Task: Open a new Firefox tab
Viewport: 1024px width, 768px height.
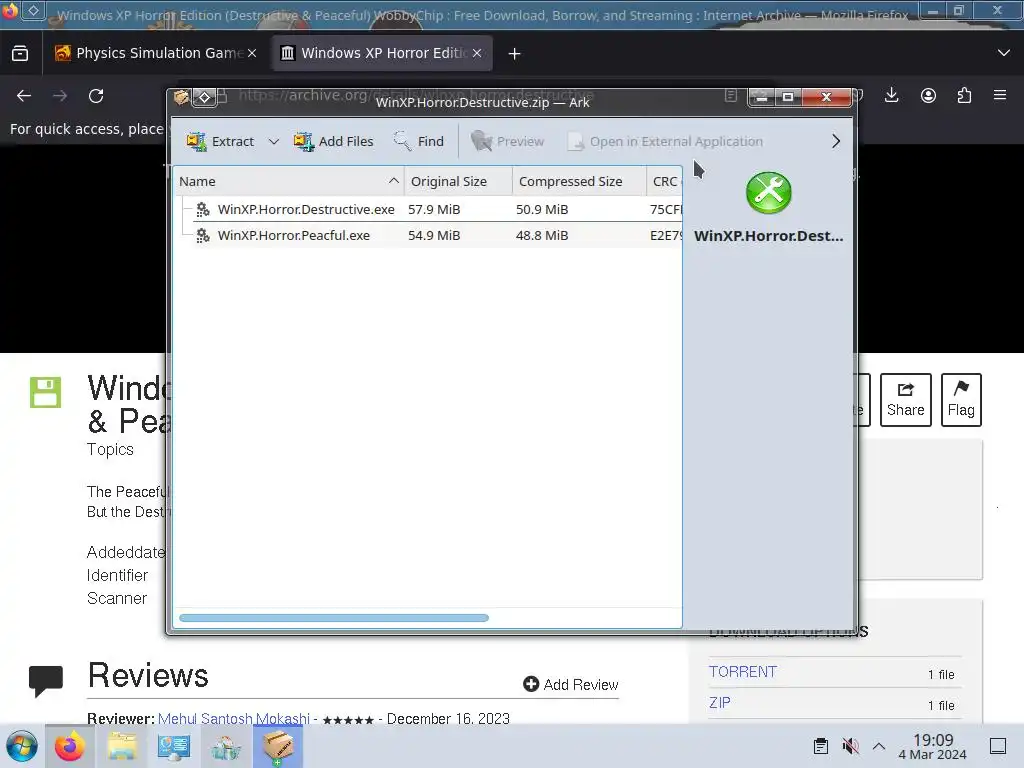Action: pos(515,54)
